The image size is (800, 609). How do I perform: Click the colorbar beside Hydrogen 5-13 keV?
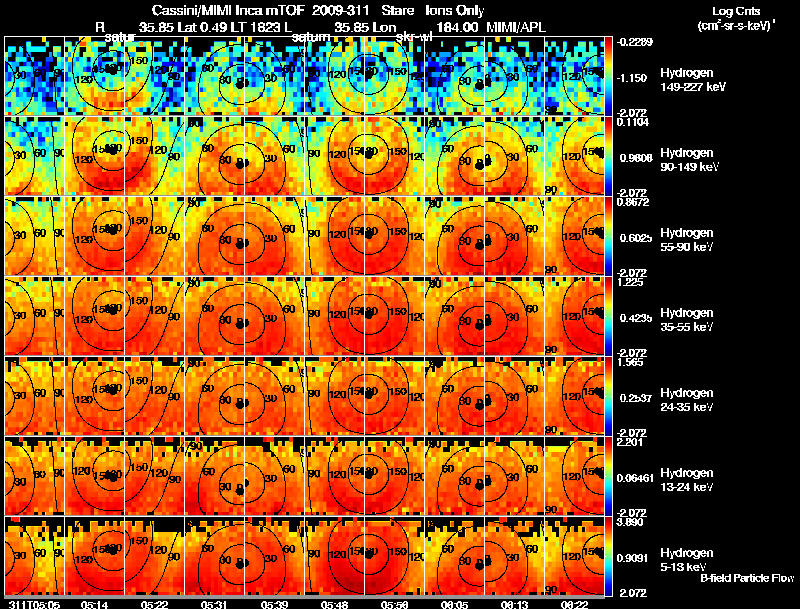click(608, 556)
